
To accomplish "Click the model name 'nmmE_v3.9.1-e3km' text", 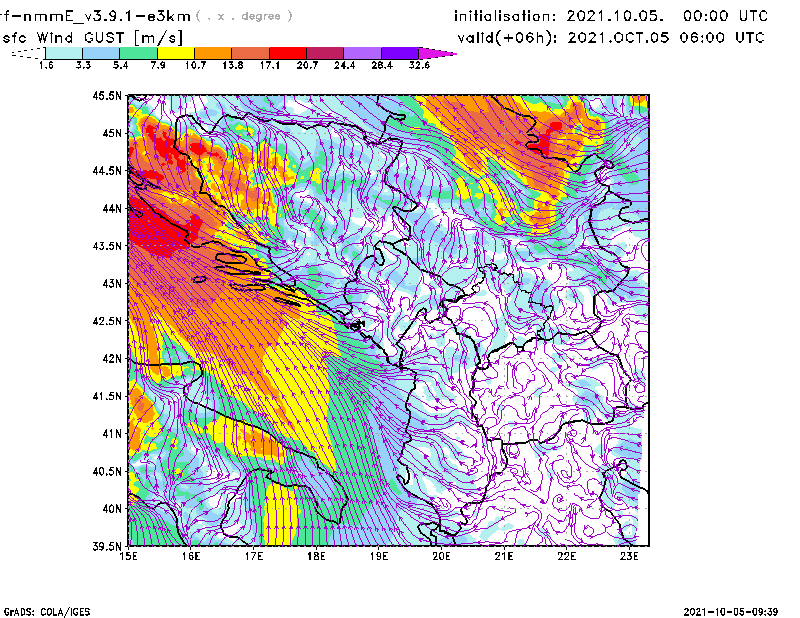I will pos(101,16).
